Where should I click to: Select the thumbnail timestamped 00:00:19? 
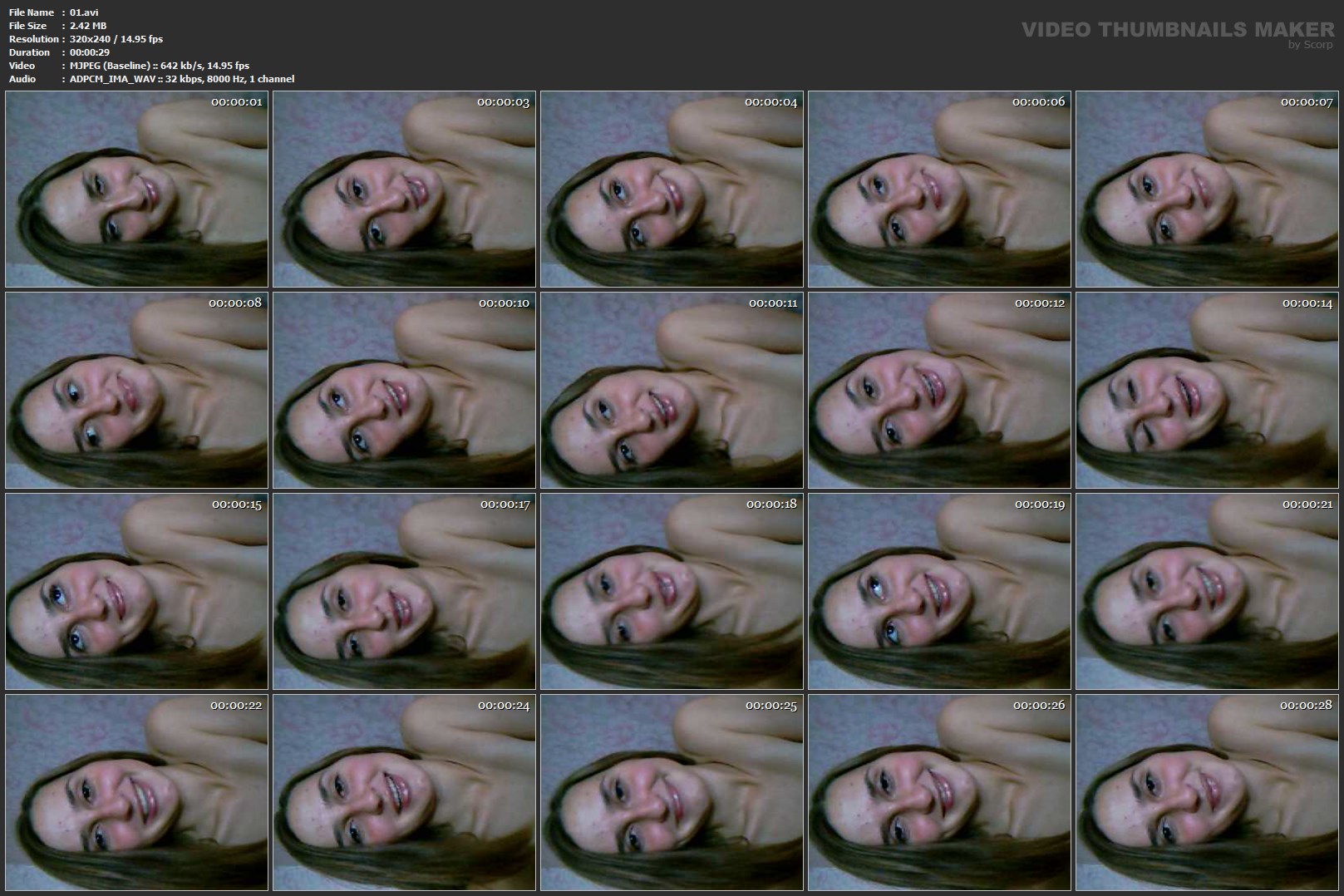point(939,591)
